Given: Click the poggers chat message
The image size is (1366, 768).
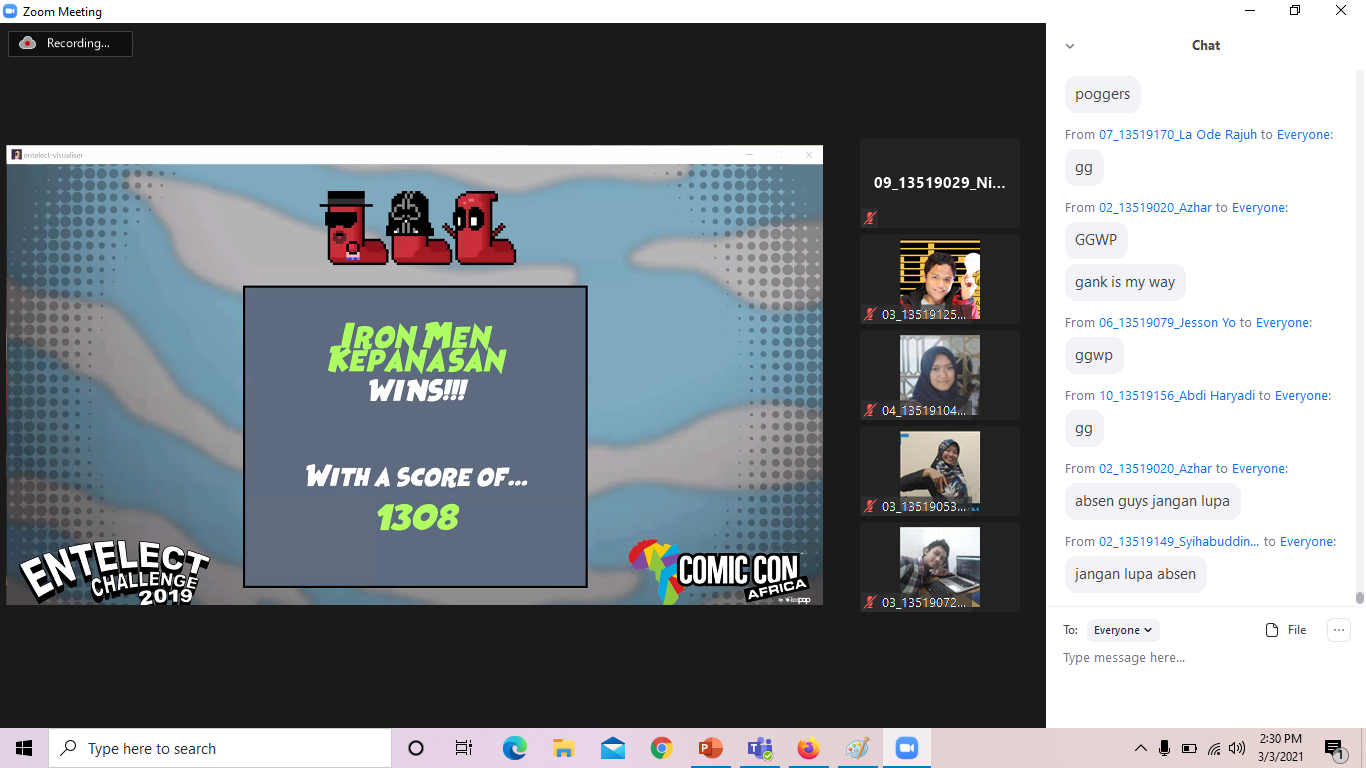Looking at the screenshot, I should point(1103,94).
